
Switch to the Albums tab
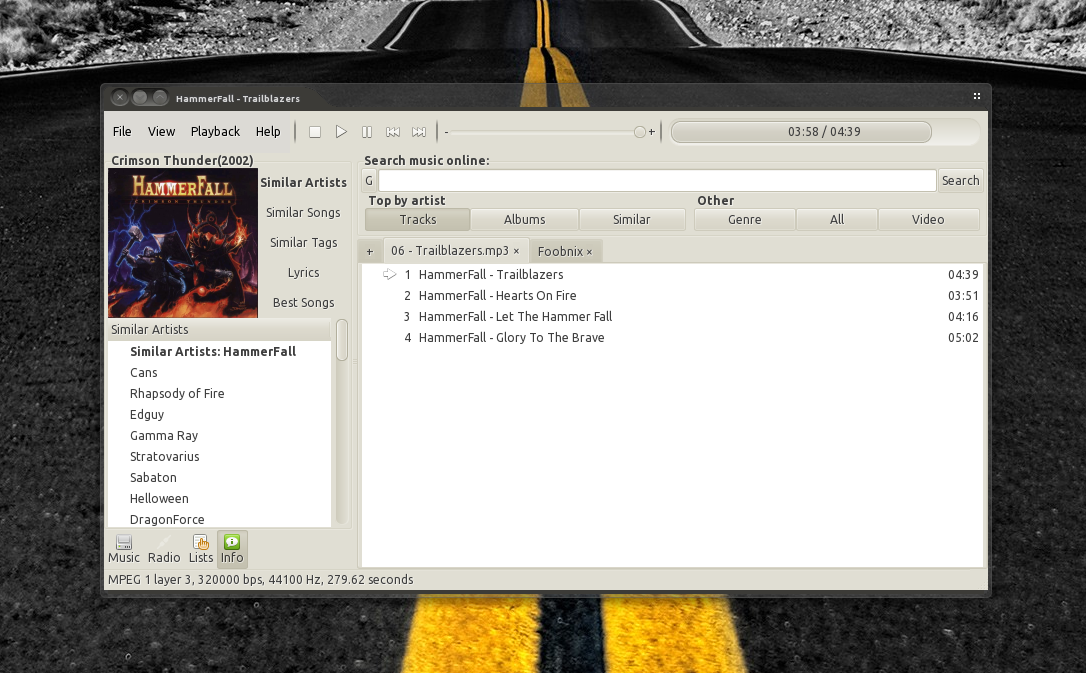click(x=525, y=219)
